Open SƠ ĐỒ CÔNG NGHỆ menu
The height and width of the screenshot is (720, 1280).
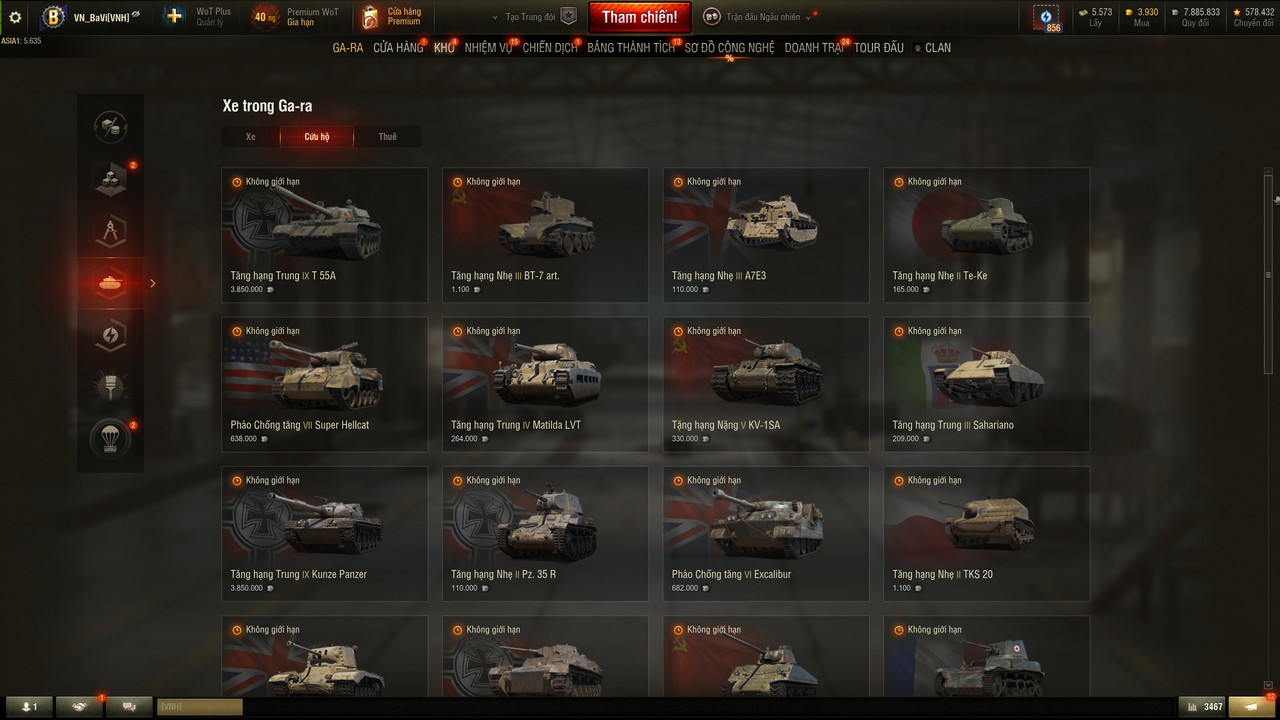729,48
